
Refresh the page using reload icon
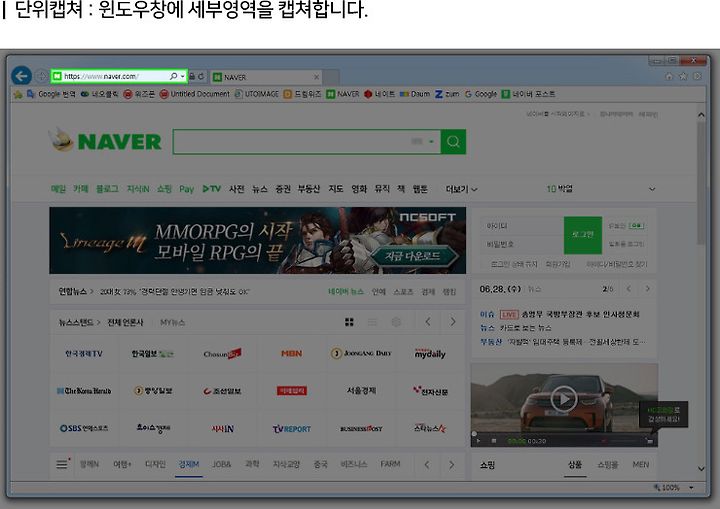pyautogui.click(x=201, y=76)
